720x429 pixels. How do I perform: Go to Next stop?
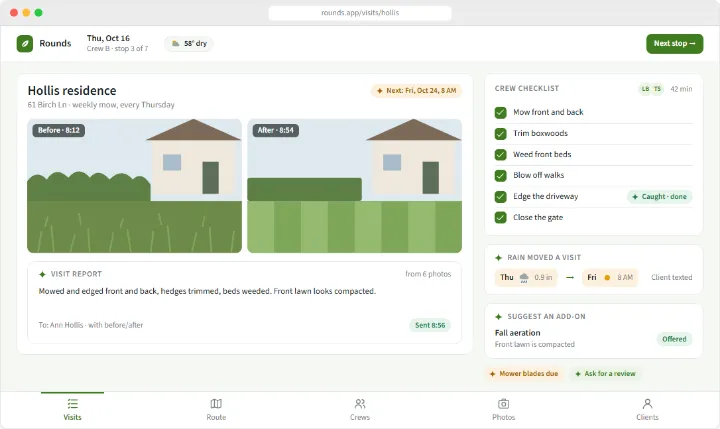(675, 44)
